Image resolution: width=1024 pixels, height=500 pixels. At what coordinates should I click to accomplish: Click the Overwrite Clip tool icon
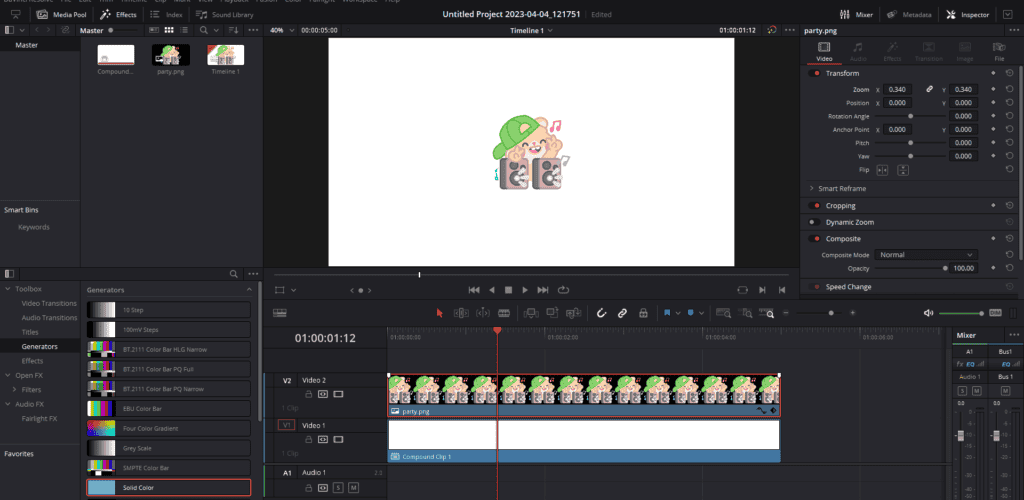pos(552,313)
